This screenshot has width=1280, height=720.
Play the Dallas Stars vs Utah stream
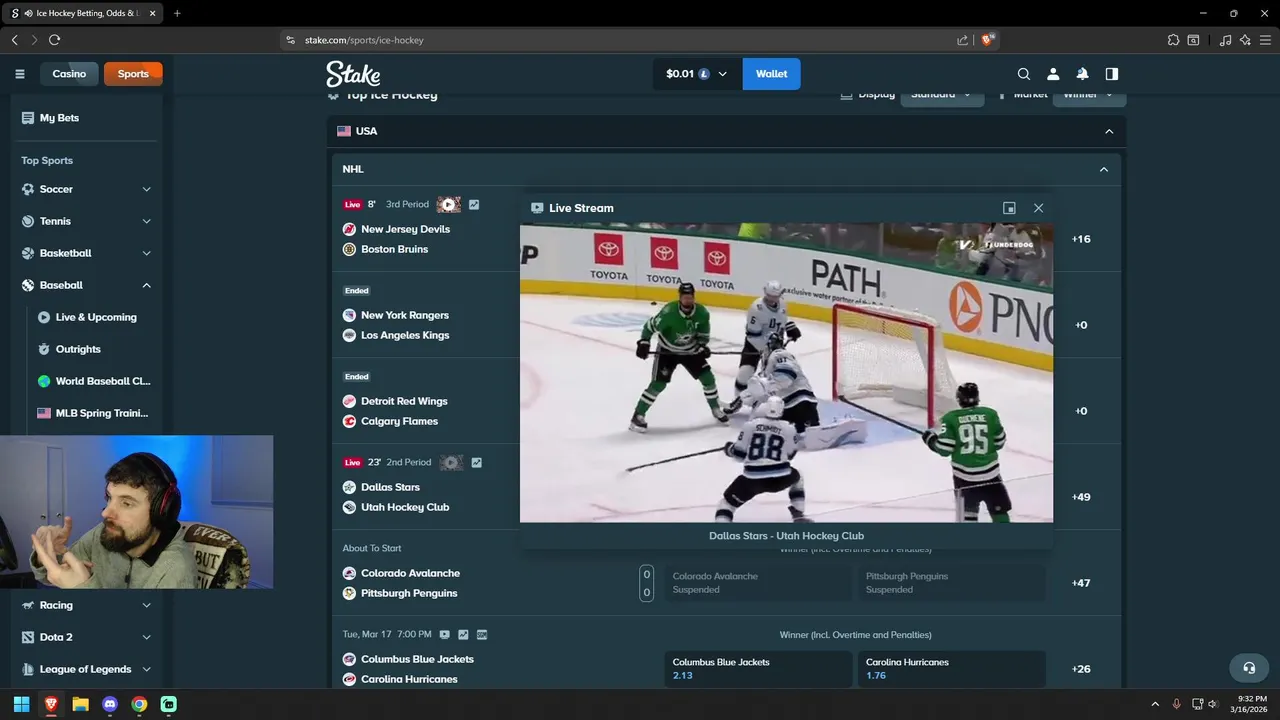[x=451, y=462]
